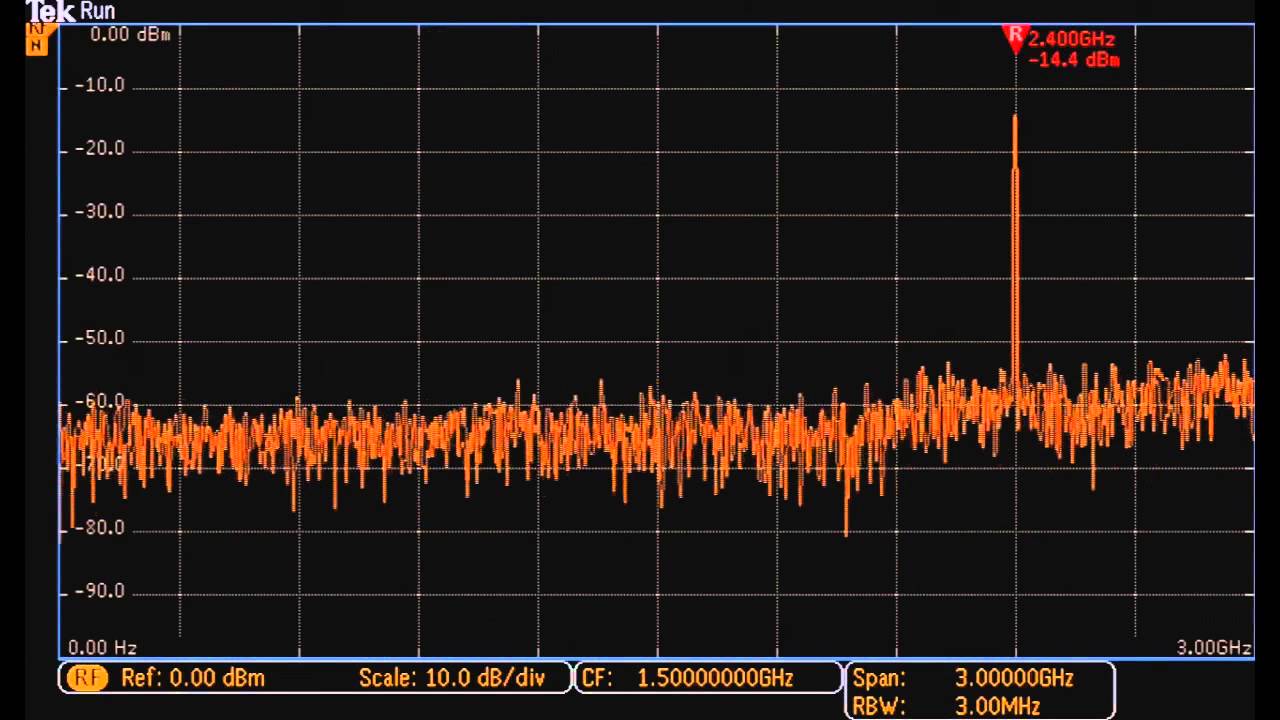Click the 2.400GHz marker frequency readout
1280x720 pixels.
[x=1071, y=39]
